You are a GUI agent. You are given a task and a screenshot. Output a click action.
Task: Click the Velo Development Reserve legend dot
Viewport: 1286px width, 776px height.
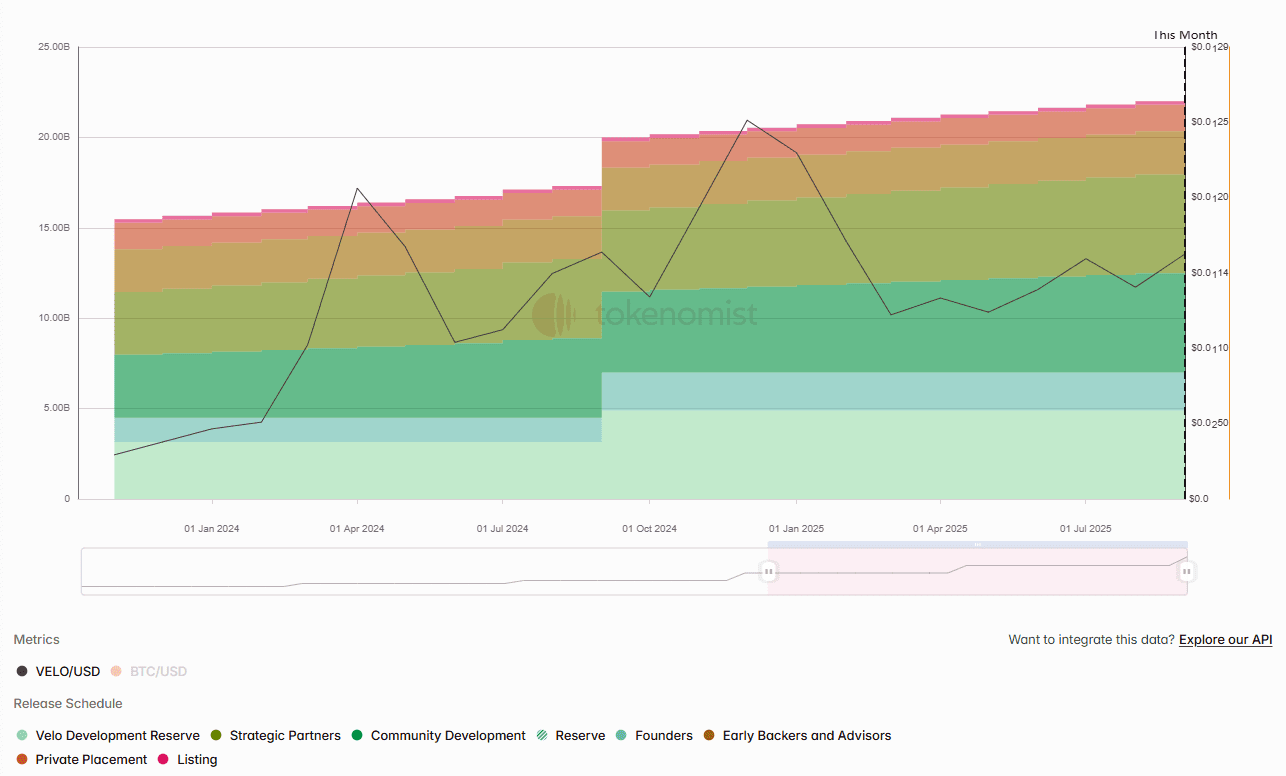click(x=23, y=735)
